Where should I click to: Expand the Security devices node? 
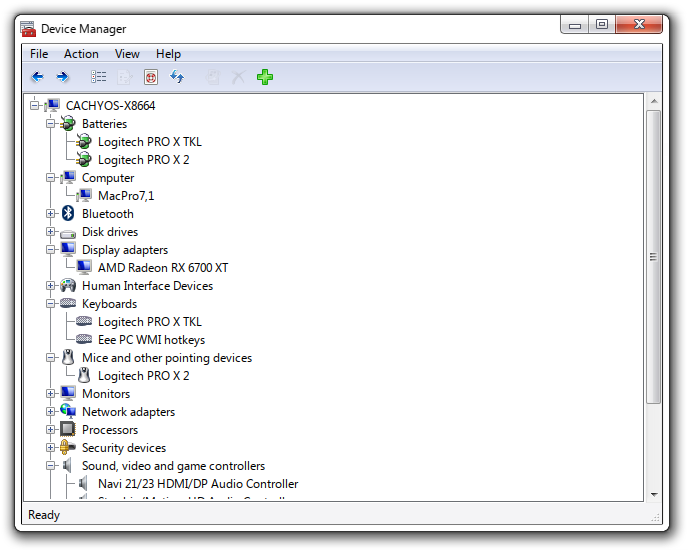51,448
